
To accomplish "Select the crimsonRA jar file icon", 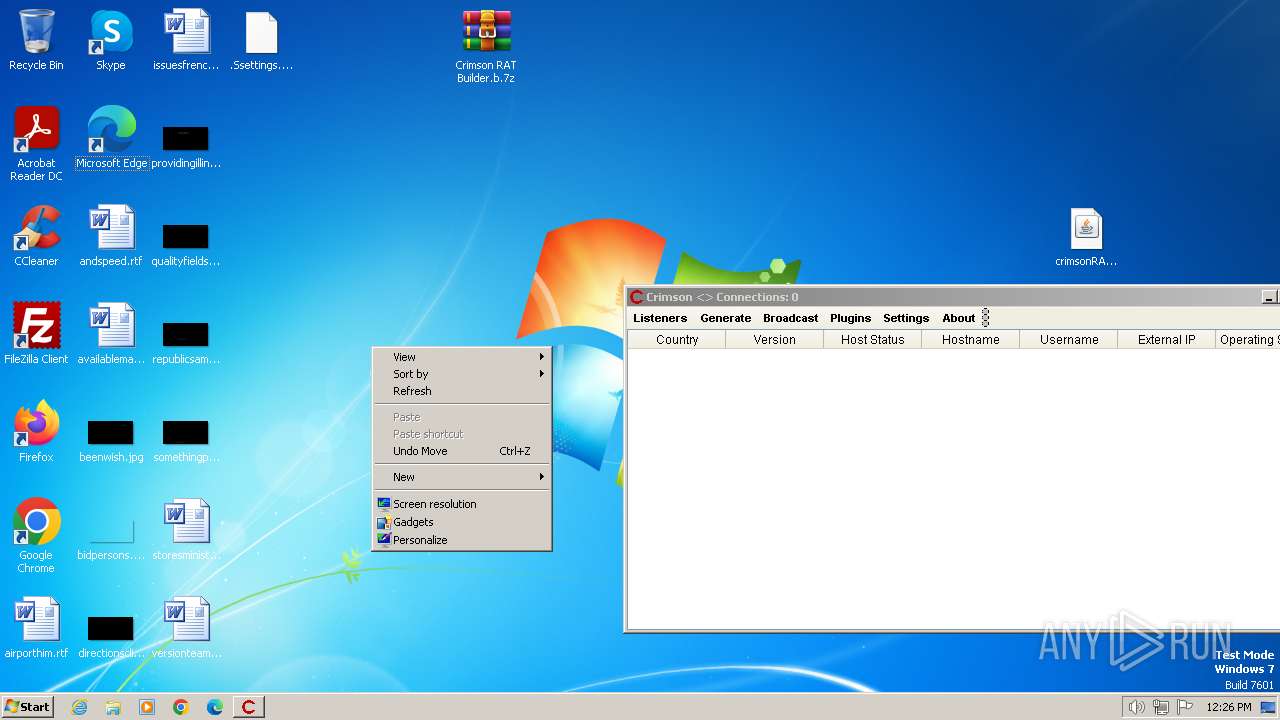I will click(1086, 238).
